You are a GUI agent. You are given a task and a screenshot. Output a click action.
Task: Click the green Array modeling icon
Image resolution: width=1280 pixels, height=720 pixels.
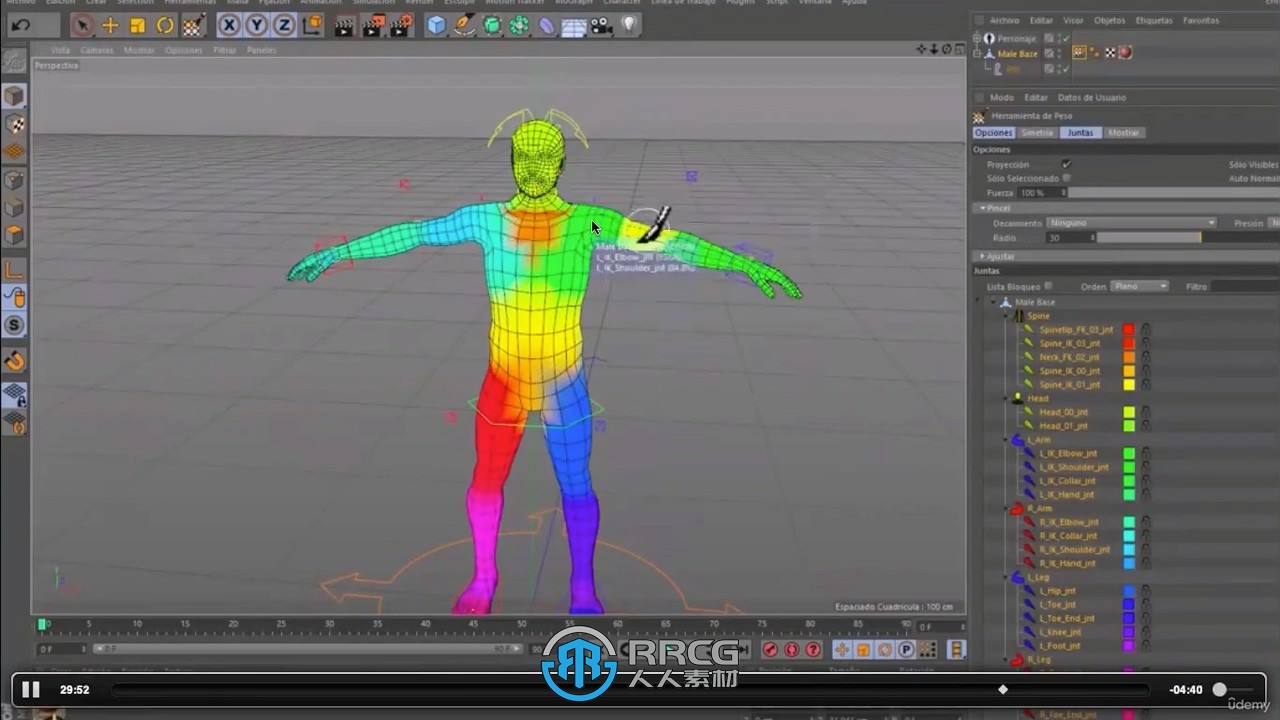click(x=519, y=26)
